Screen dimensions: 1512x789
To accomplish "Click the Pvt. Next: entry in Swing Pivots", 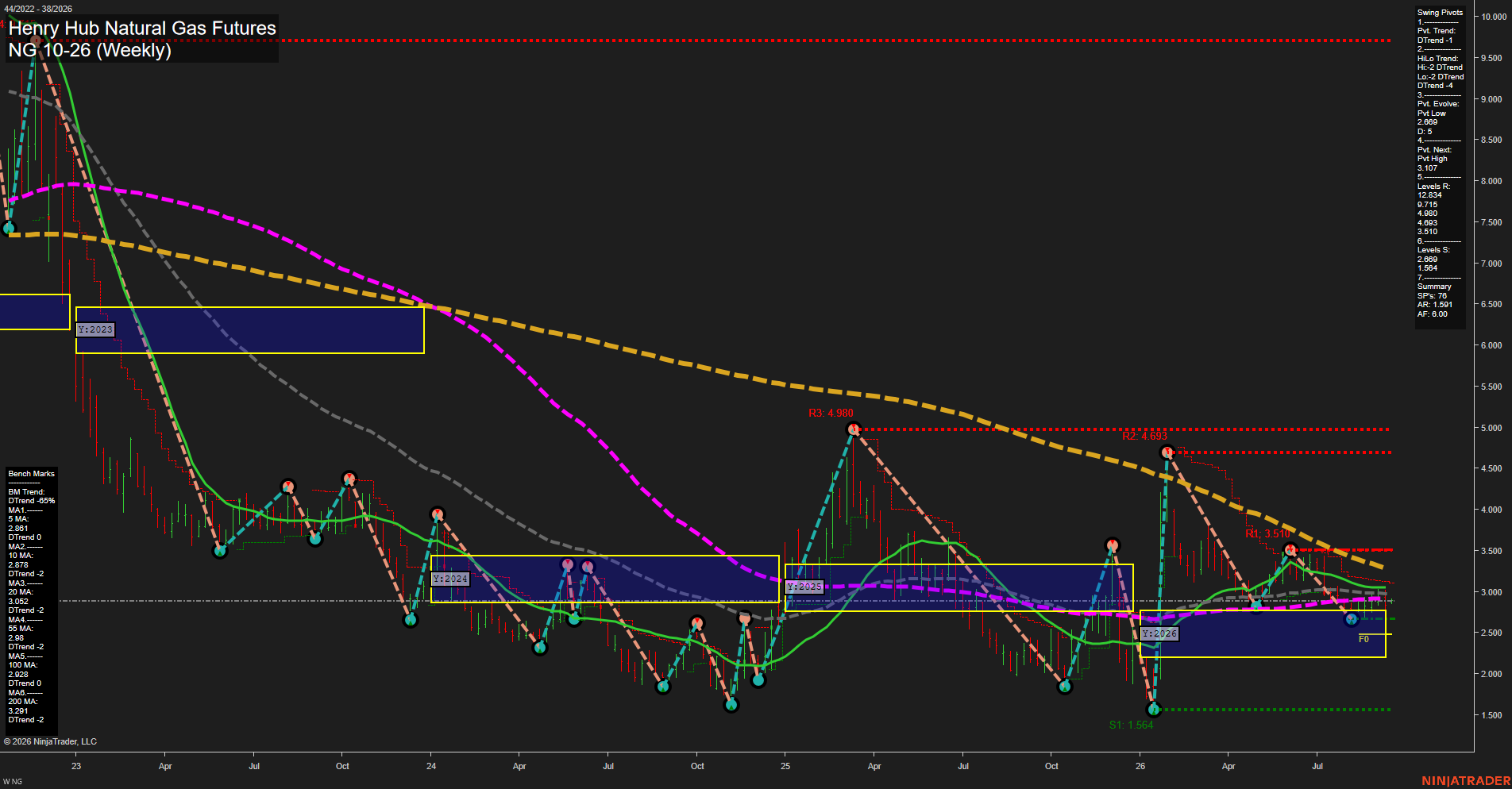I will click(x=1434, y=150).
